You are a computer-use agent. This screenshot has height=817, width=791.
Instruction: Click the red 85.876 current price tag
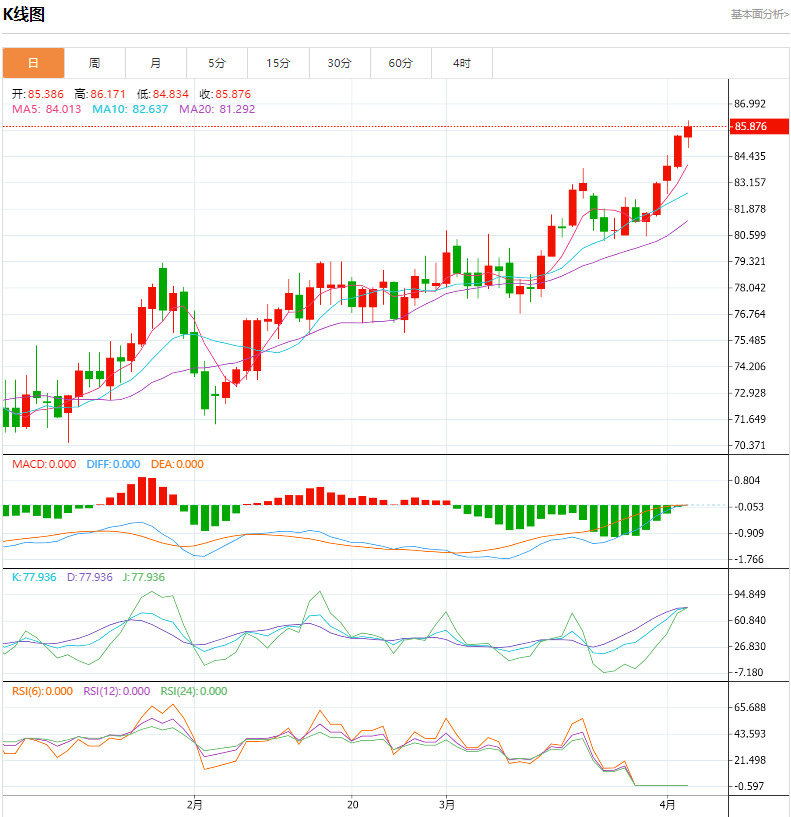pos(750,127)
